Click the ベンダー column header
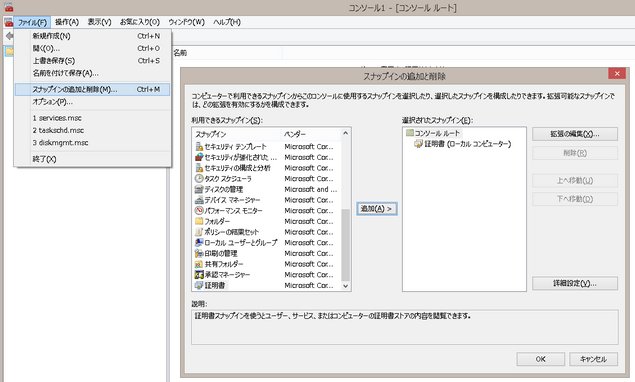635x382 pixels. 311,134
